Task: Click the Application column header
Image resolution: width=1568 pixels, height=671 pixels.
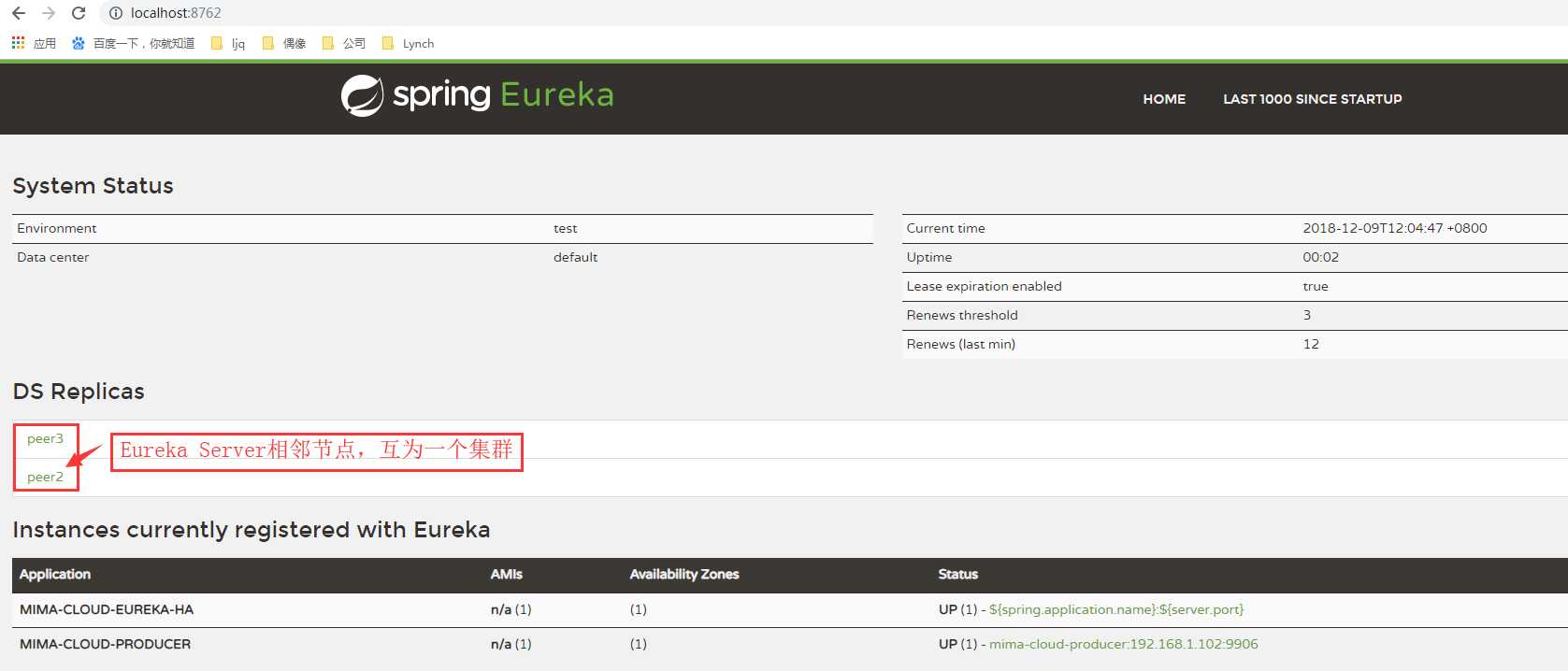Action: point(55,574)
